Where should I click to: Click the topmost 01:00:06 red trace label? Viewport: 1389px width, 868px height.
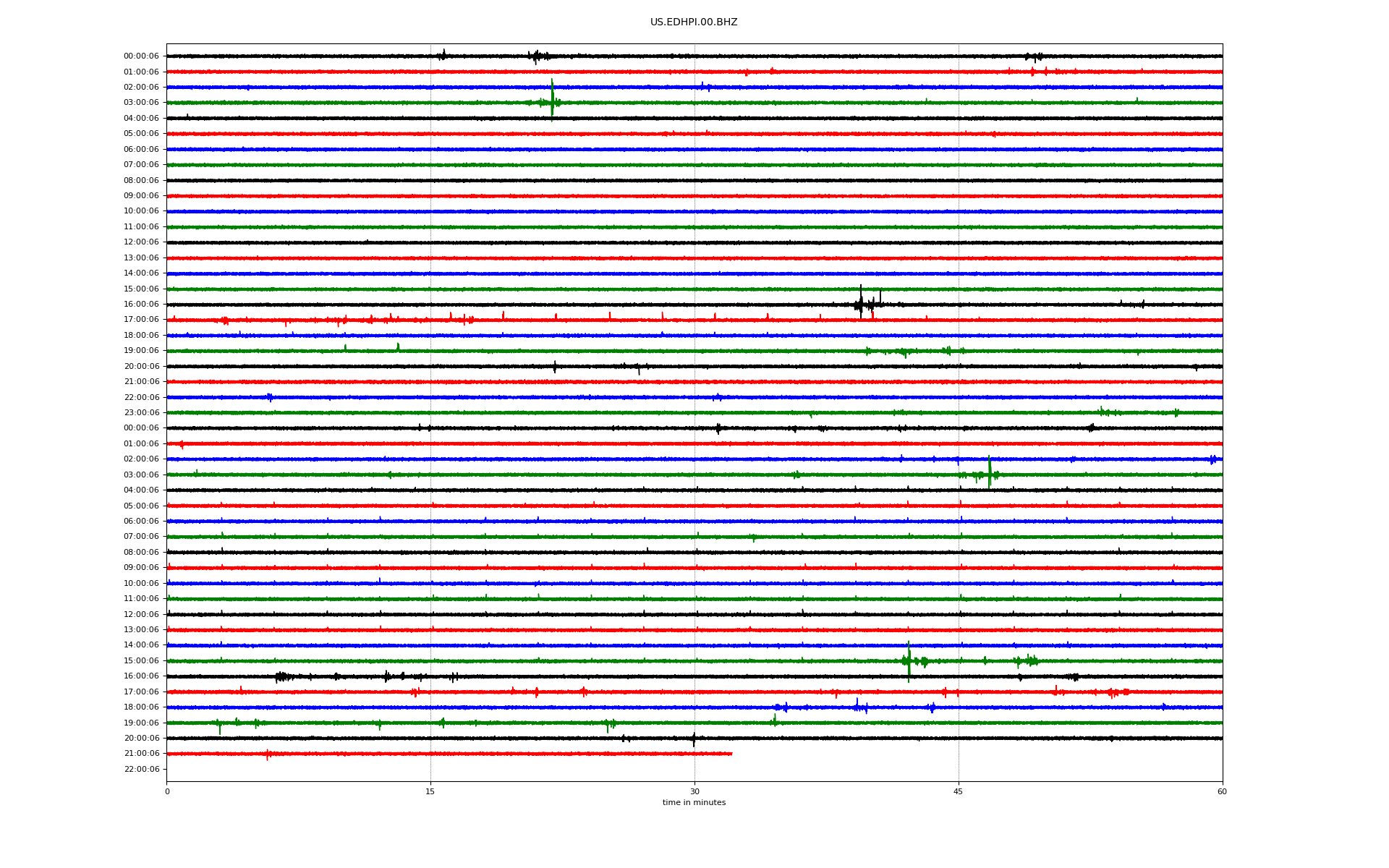141,72
